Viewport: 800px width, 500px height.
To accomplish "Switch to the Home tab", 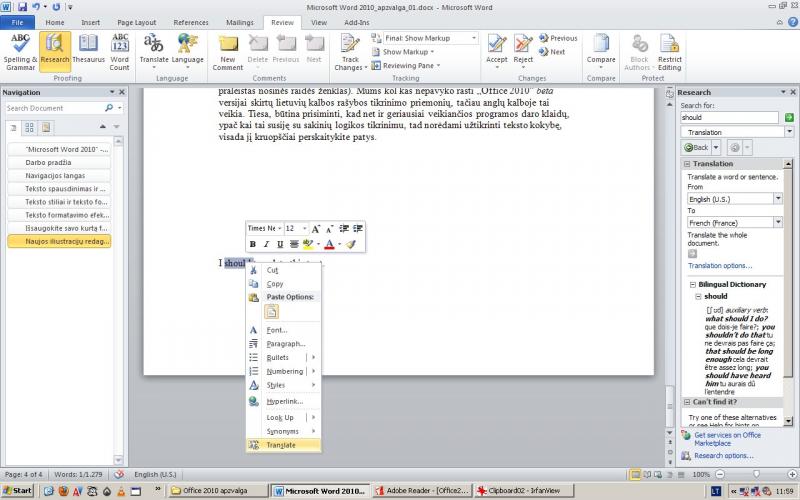I will tap(55, 22).
